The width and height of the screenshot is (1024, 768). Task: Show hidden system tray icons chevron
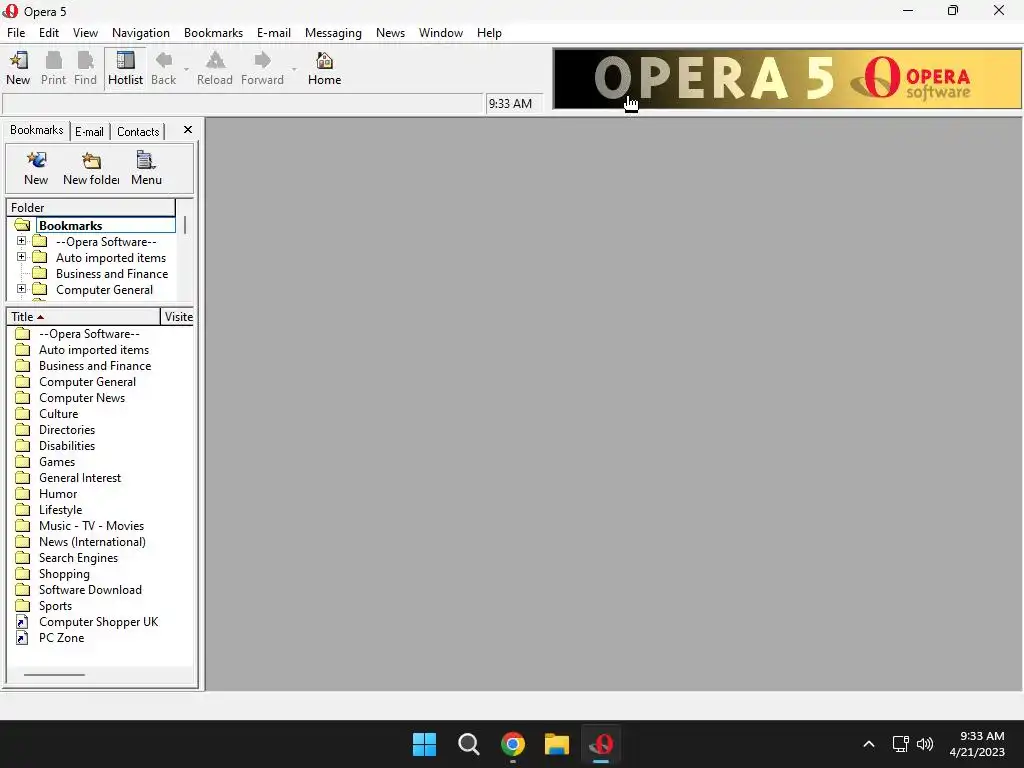pyautogui.click(x=869, y=744)
